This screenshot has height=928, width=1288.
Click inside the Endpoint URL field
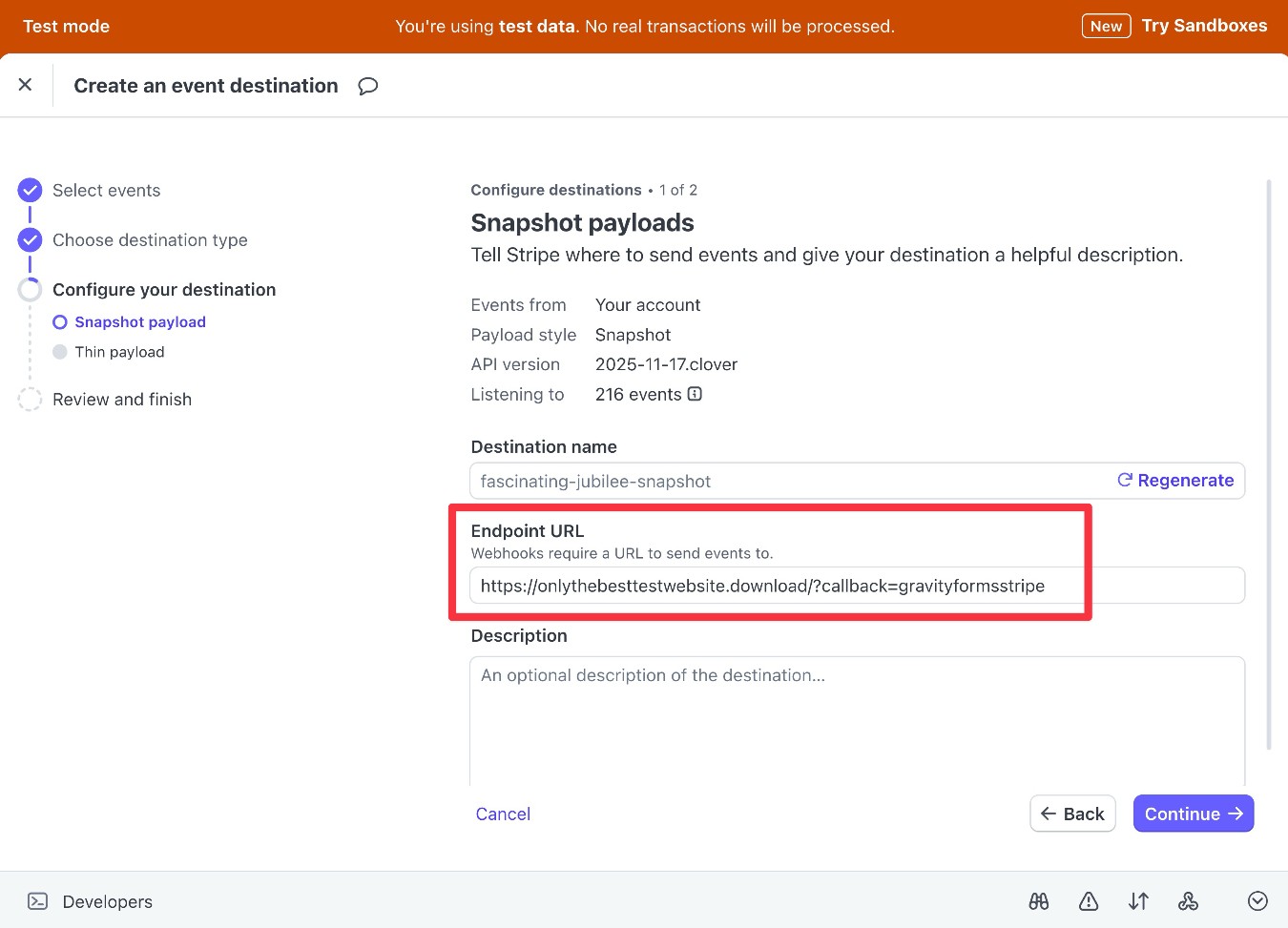point(763,585)
